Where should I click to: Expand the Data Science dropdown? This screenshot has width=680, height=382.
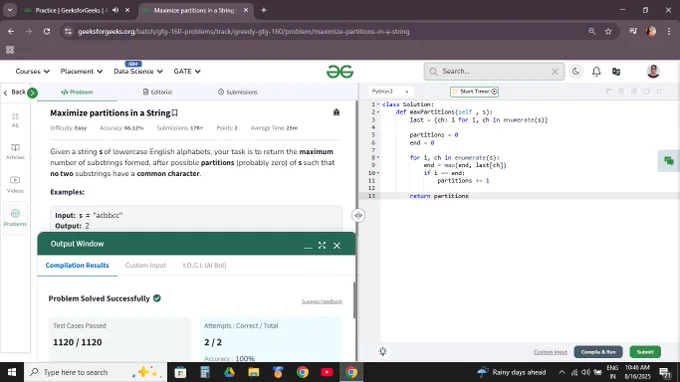(x=138, y=71)
